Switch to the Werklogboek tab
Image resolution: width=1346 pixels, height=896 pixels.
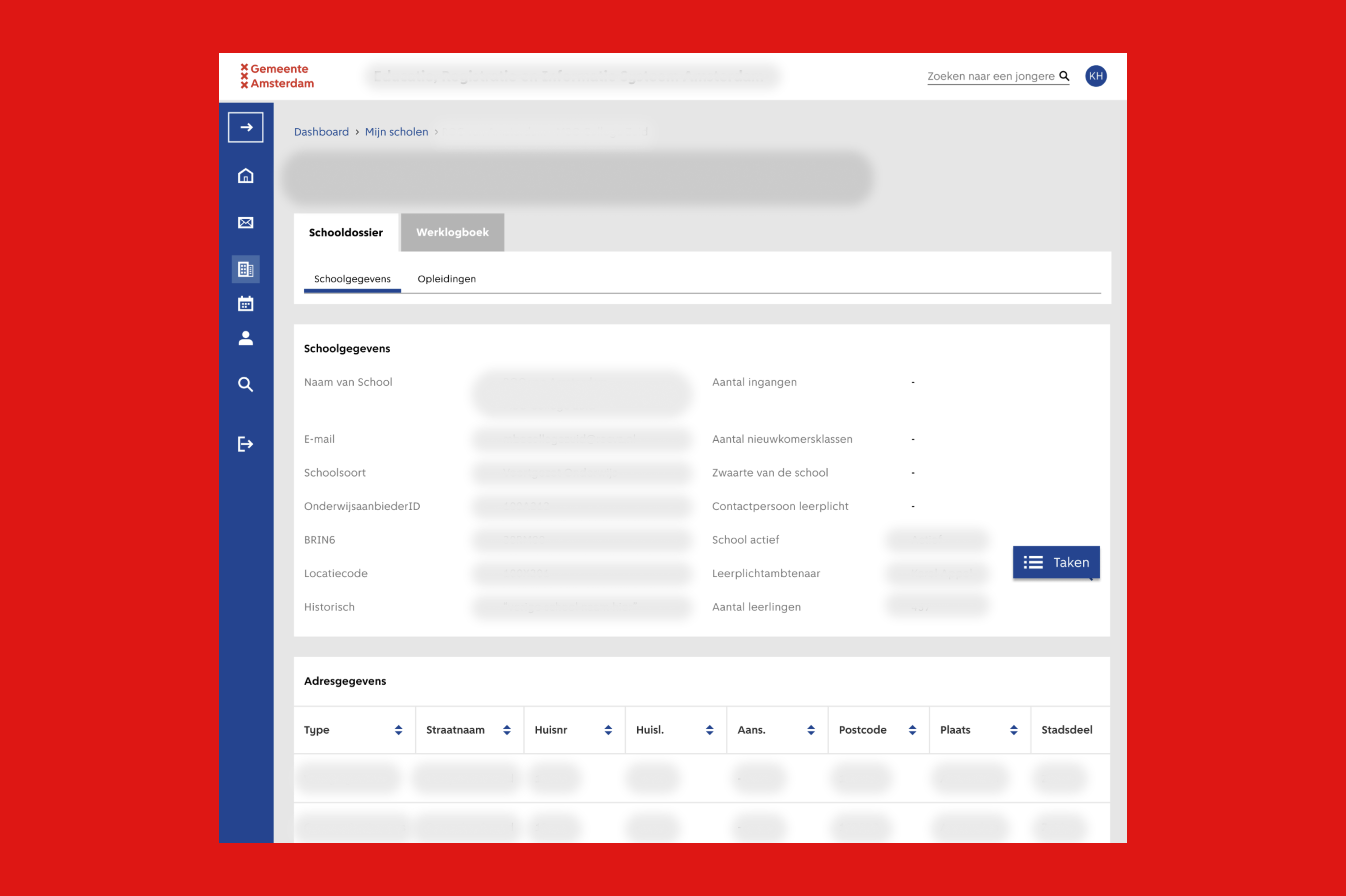pyautogui.click(x=452, y=232)
